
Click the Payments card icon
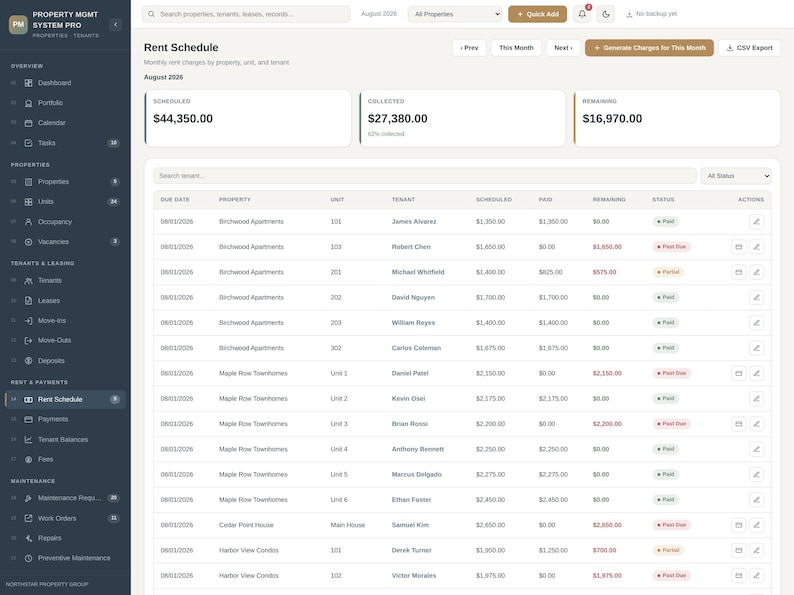tap(28, 419)
